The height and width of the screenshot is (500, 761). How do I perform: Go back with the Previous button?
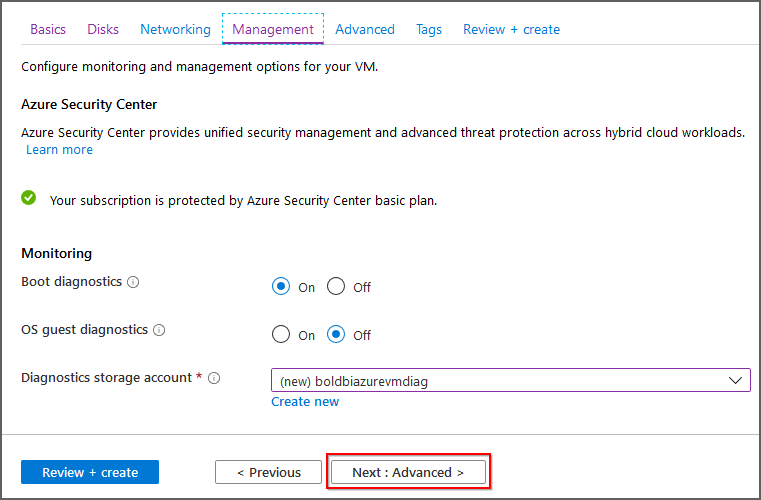click(x=268, y=472)
